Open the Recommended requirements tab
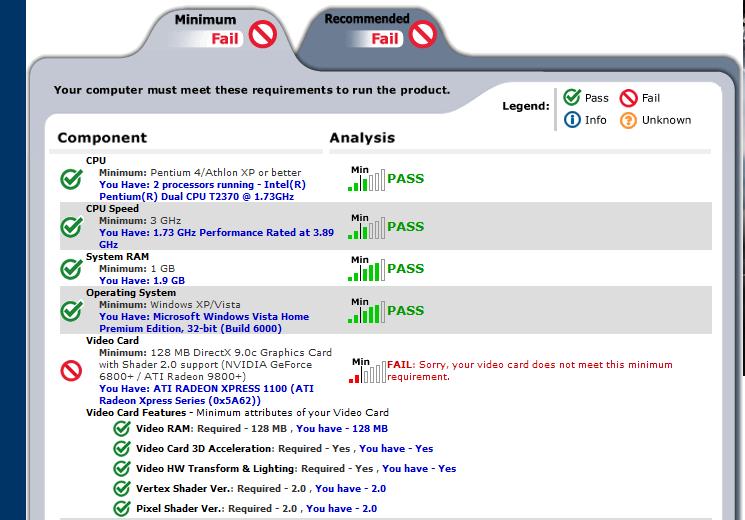The image size is (745, 520). (x=366, y=19)
